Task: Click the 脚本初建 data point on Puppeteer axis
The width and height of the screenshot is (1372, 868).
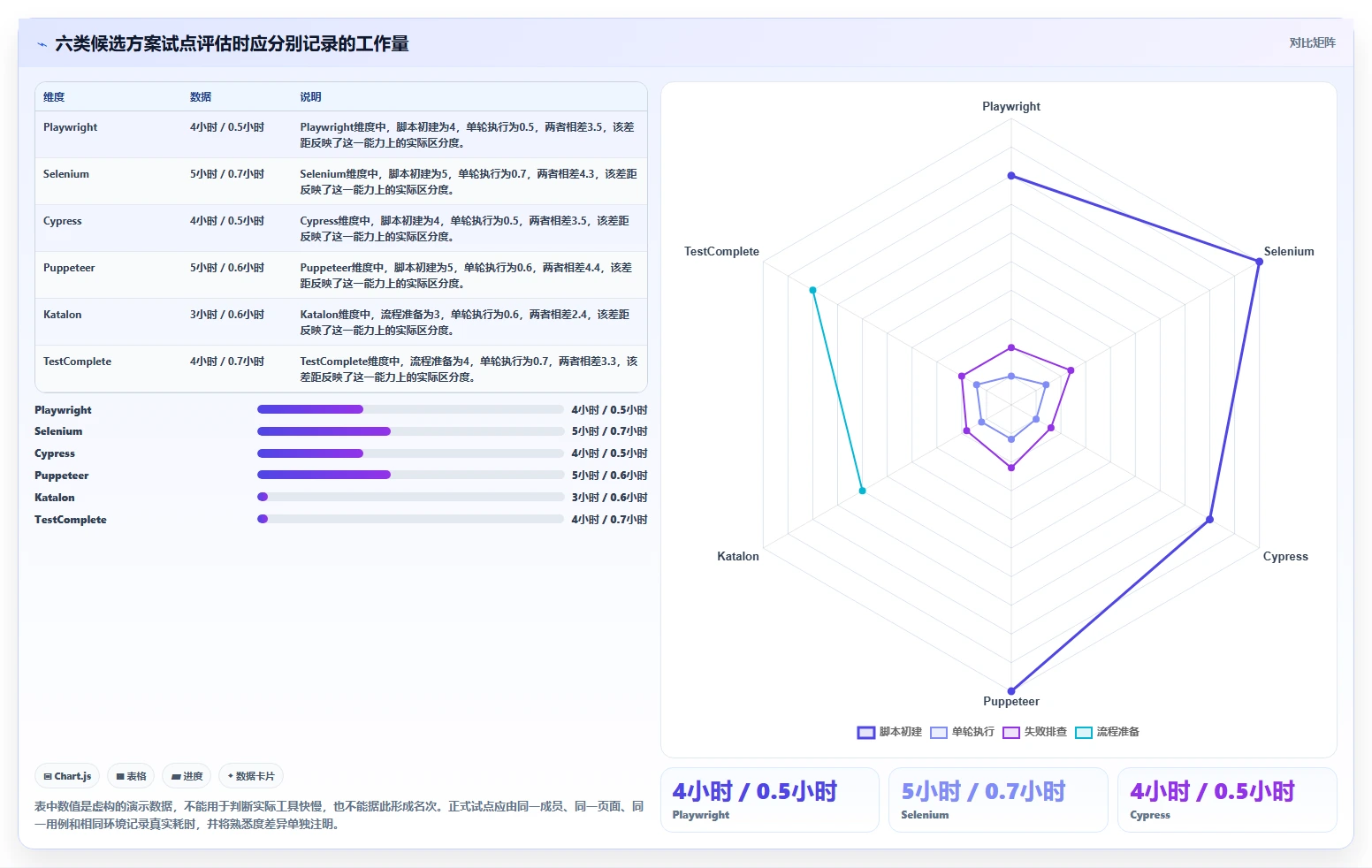Action: pos(1011,691)
